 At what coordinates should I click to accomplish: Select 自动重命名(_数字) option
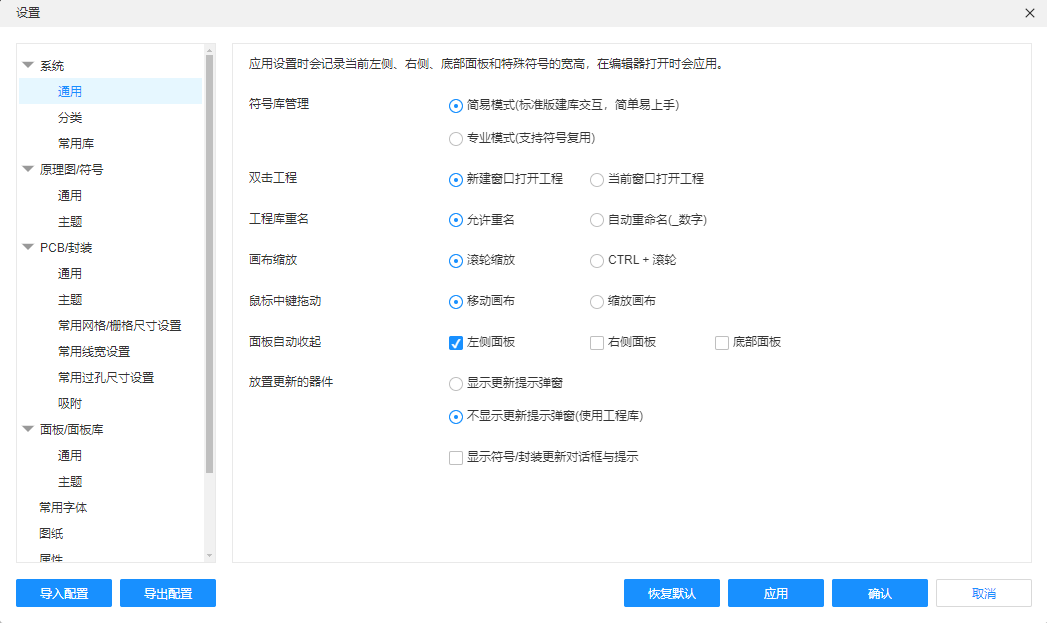pyautogui.click(x=597, y=220)
